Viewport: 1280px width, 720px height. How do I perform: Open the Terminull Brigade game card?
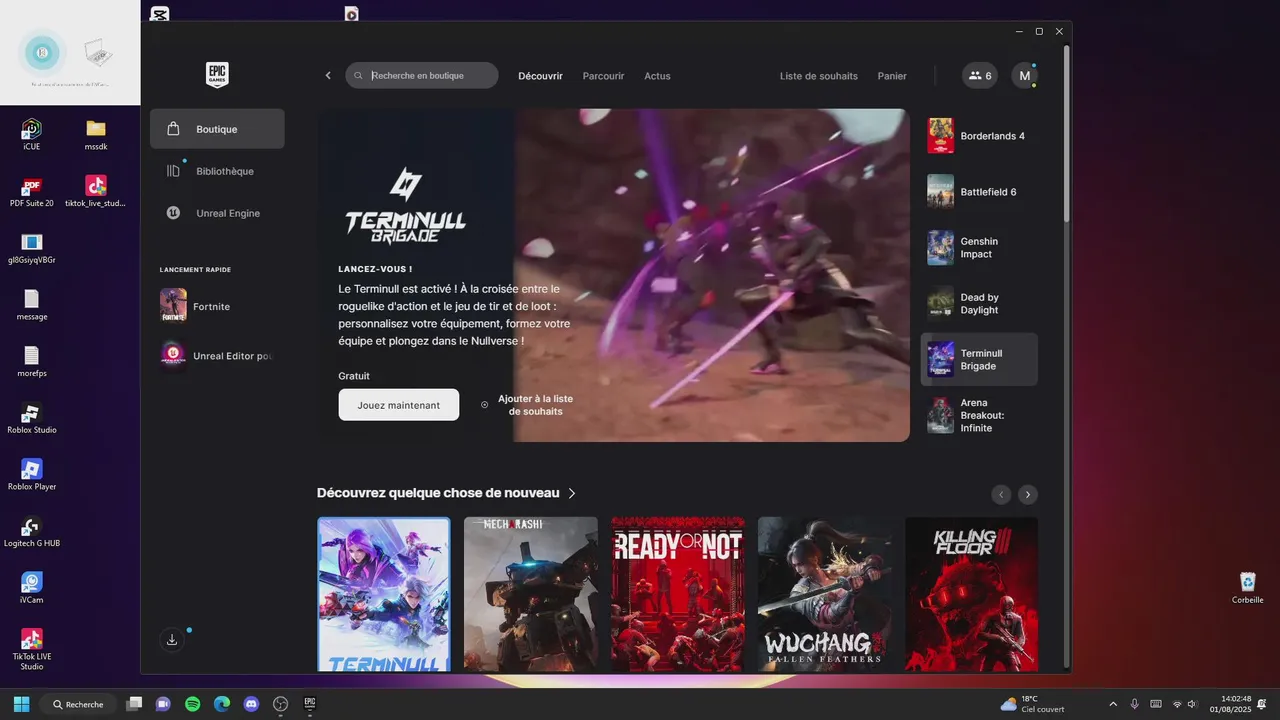tap(384, 594)
